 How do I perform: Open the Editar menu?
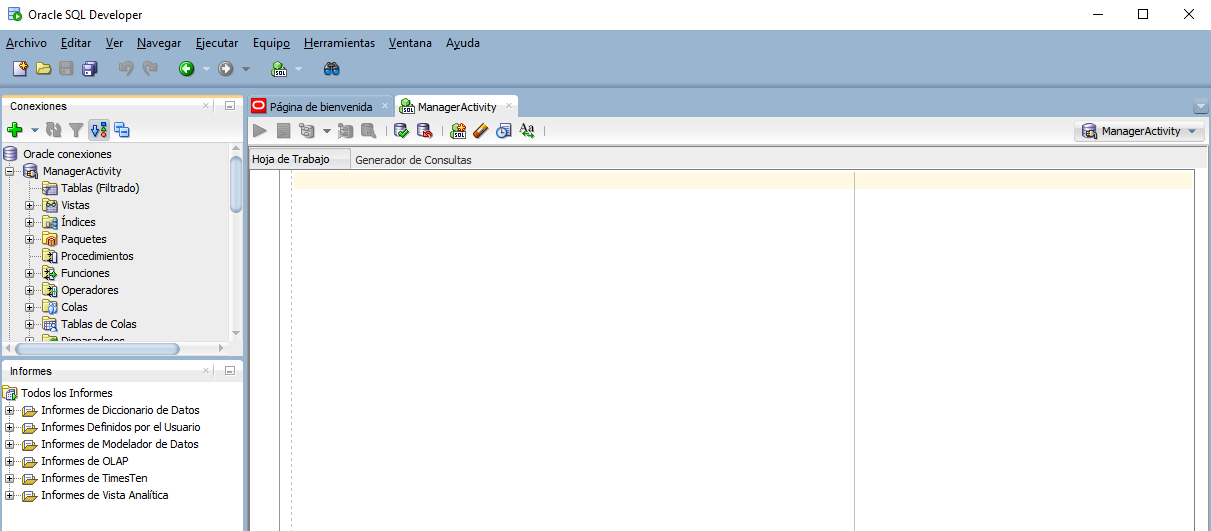[76, 43]
